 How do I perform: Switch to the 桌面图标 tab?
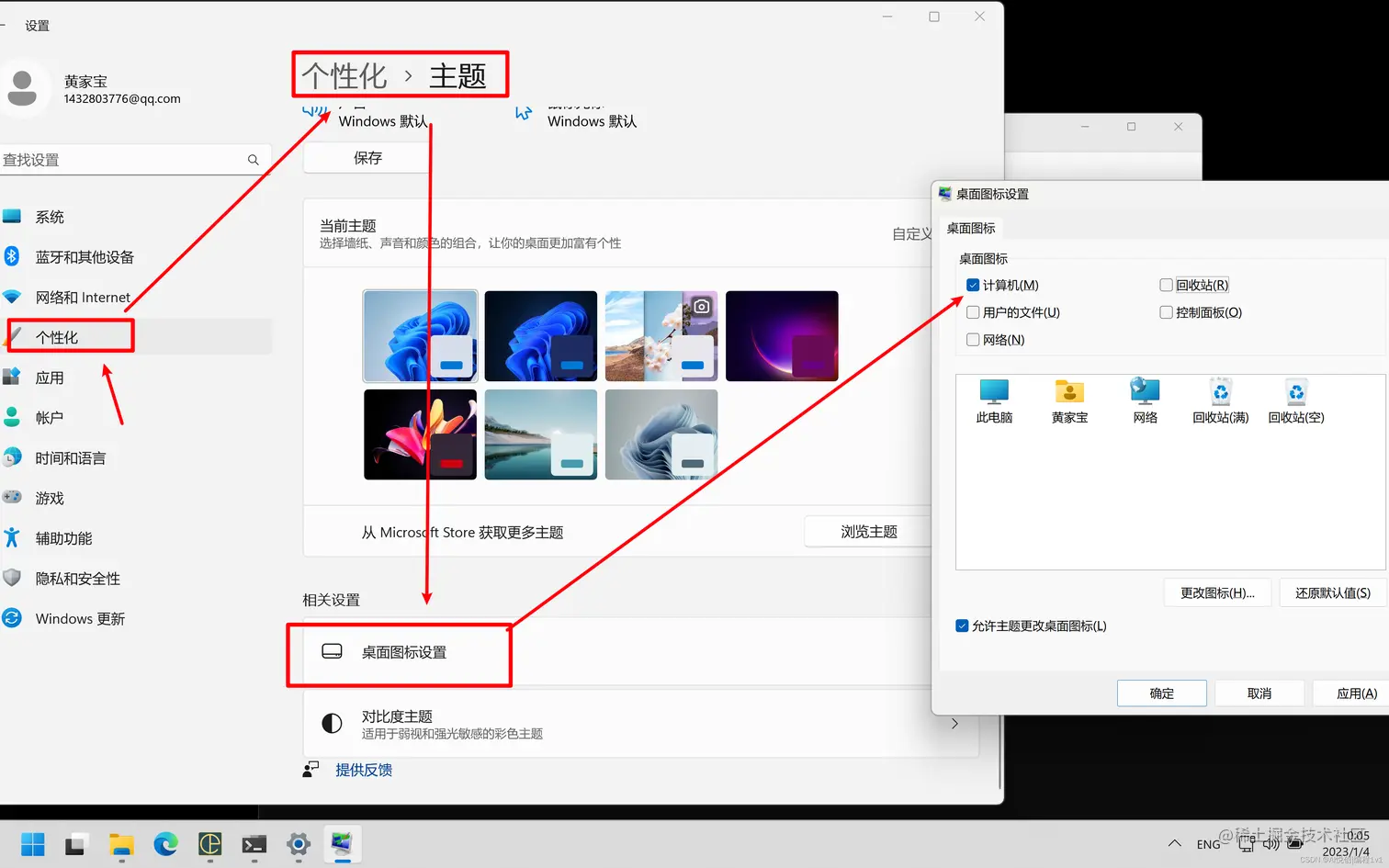tap(971, 227)
